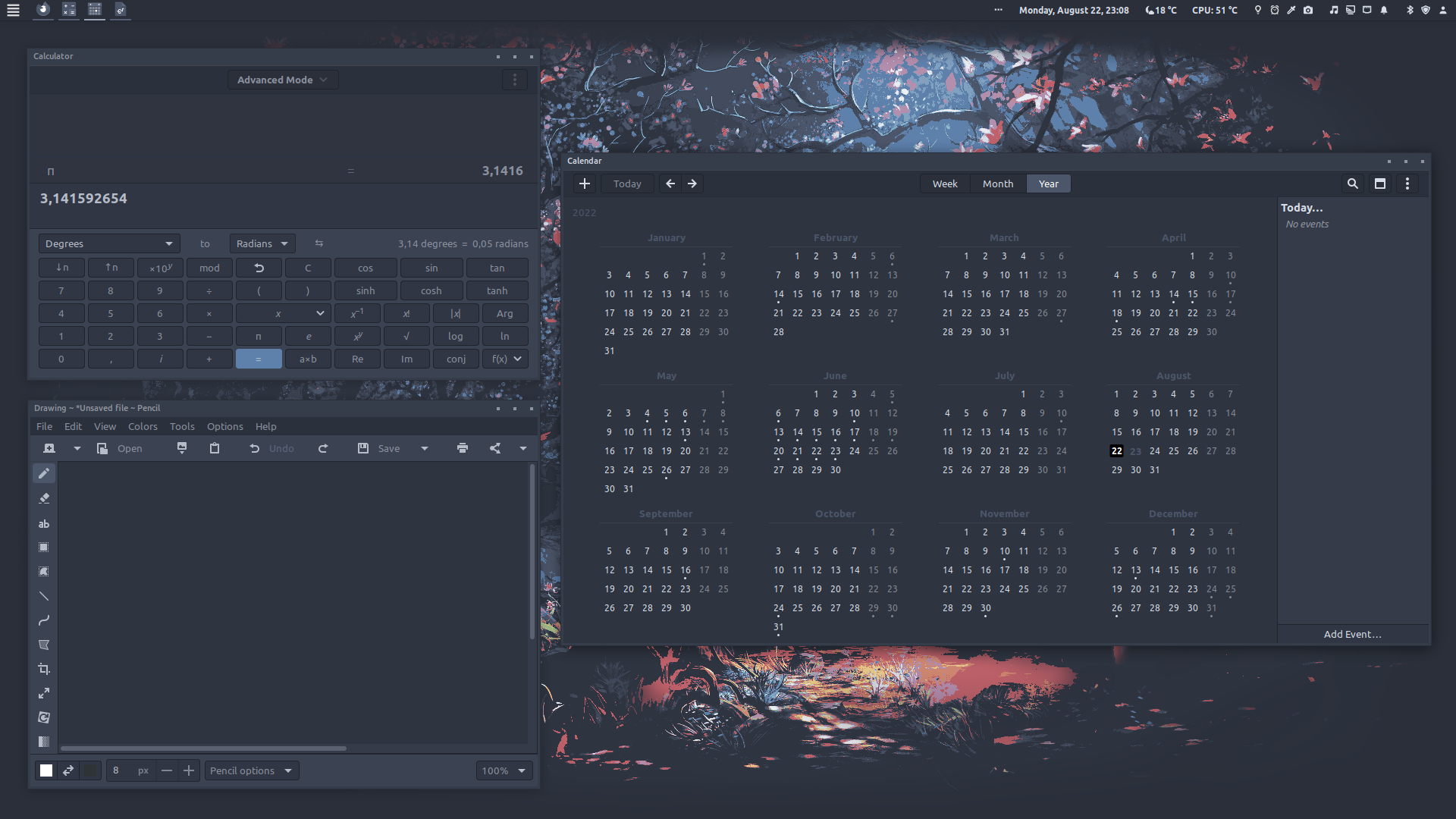1456x819 pixels.
Task: Select the Eraser tool in Drawing
Action: pos(44,498)
